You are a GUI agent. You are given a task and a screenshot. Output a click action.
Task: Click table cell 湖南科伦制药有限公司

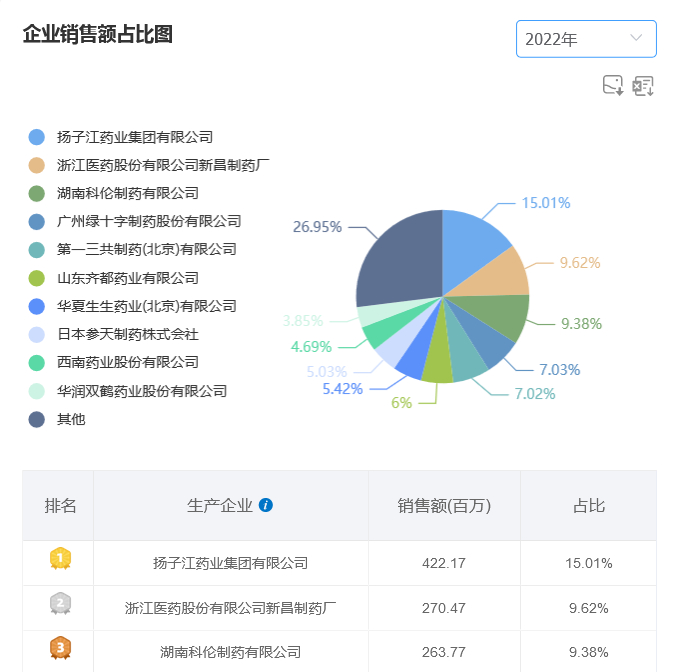(230, 652)
